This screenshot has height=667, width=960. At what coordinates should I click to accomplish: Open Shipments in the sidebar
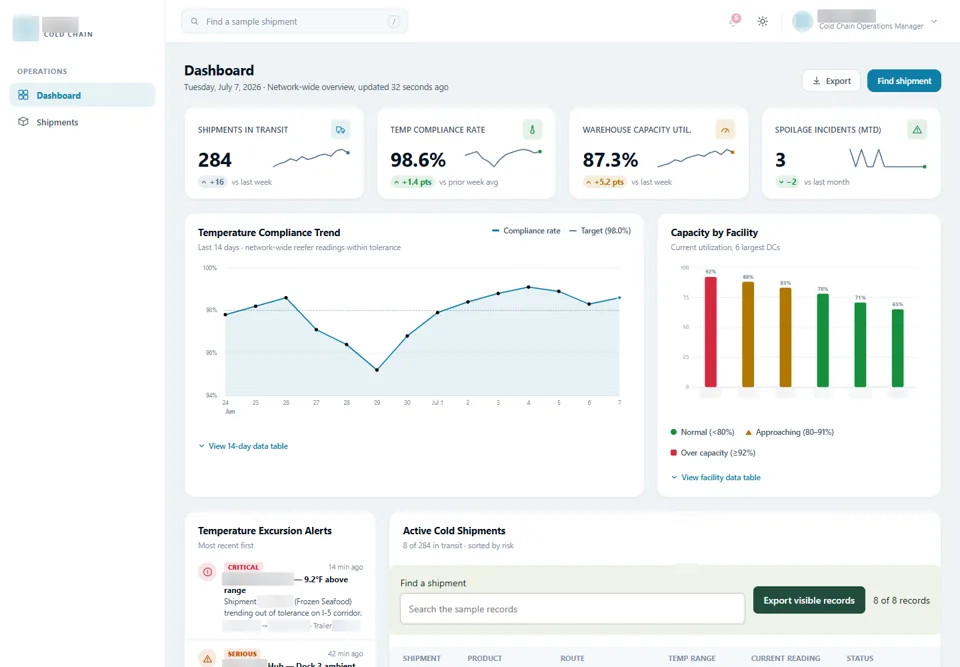[x=83, y=122]
